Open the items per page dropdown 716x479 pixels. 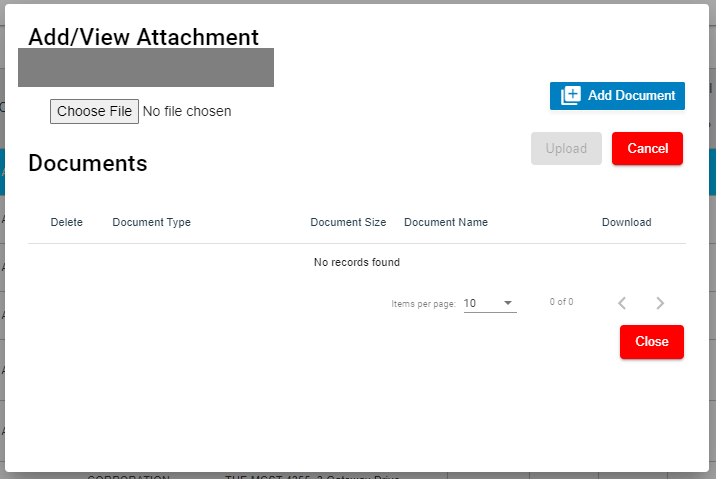490,303
